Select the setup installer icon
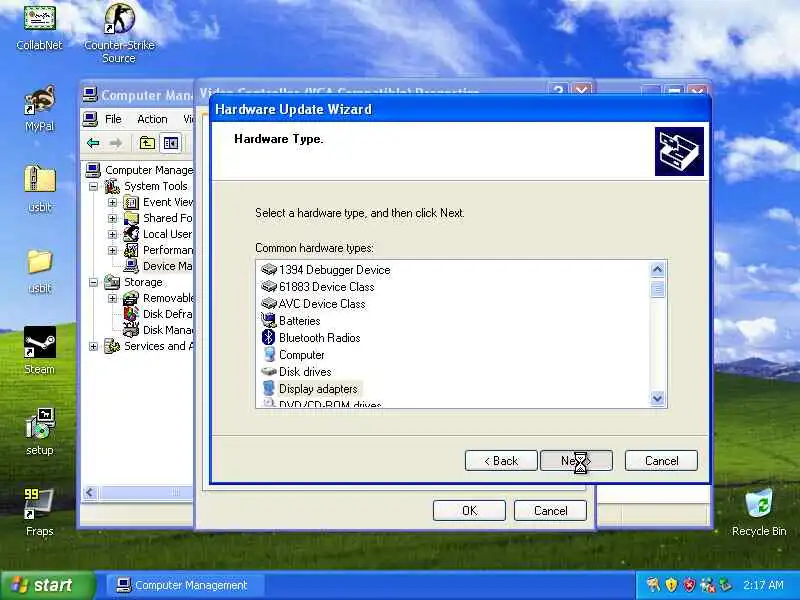Screen dimensions: 800x600 coord(39,423)
